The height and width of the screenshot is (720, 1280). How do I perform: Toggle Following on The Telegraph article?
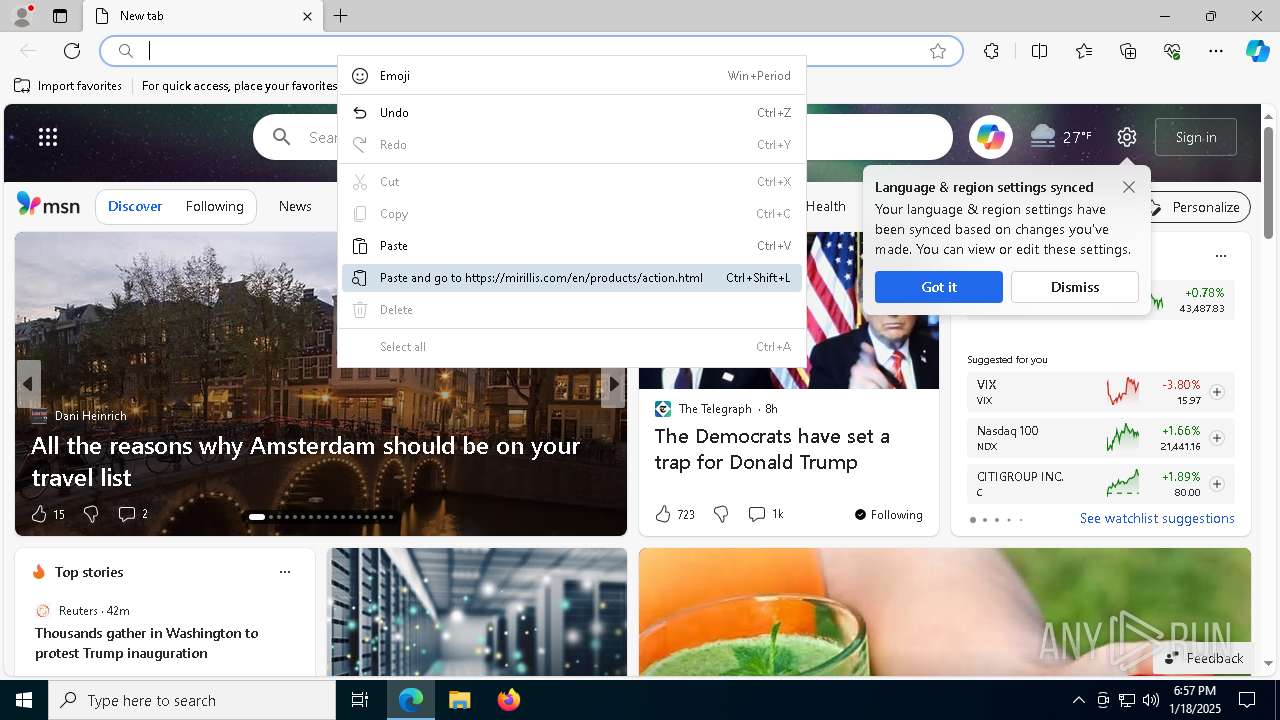coord(888,515)
